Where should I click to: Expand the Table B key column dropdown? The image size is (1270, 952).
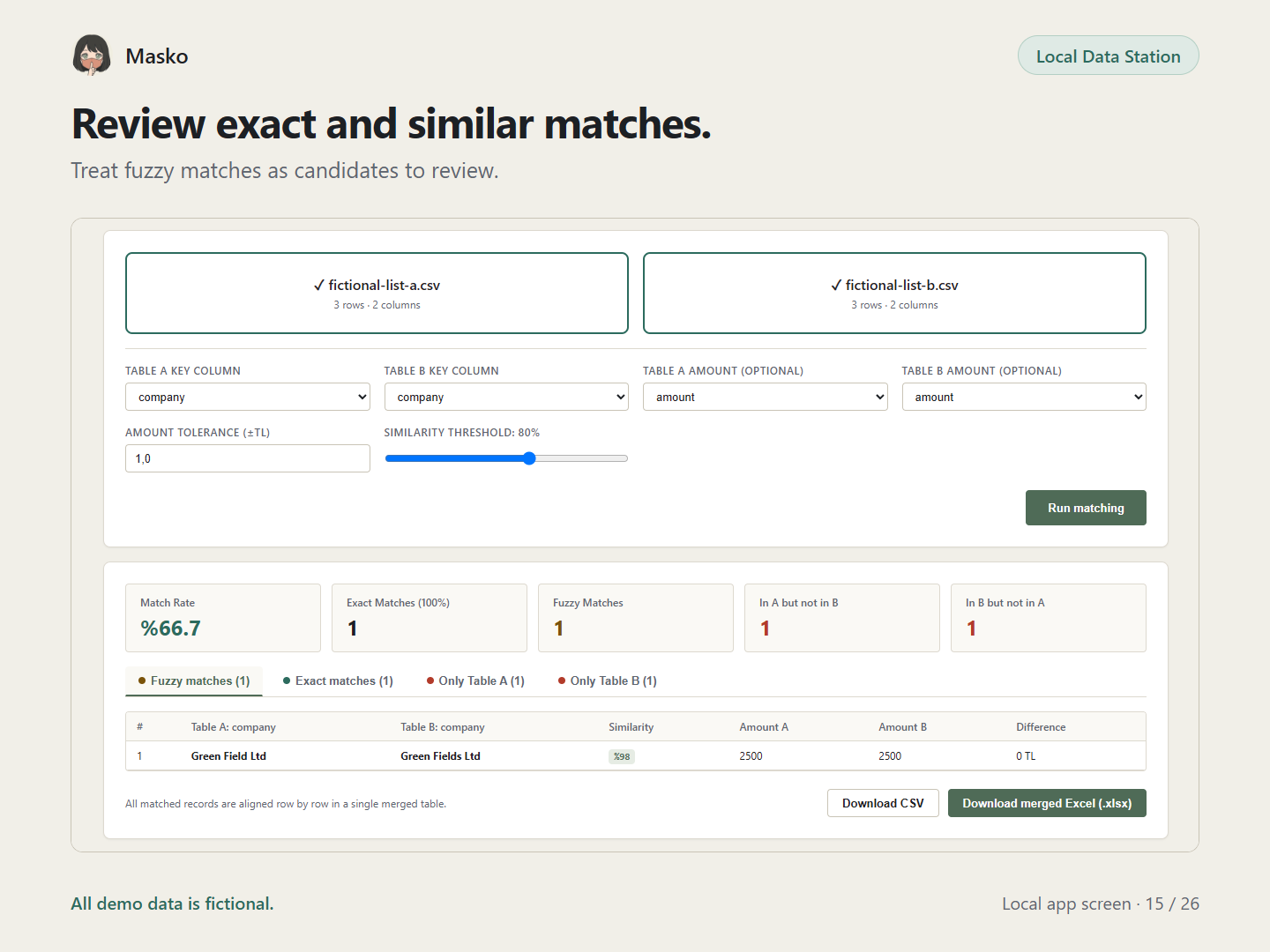point(506,397)
